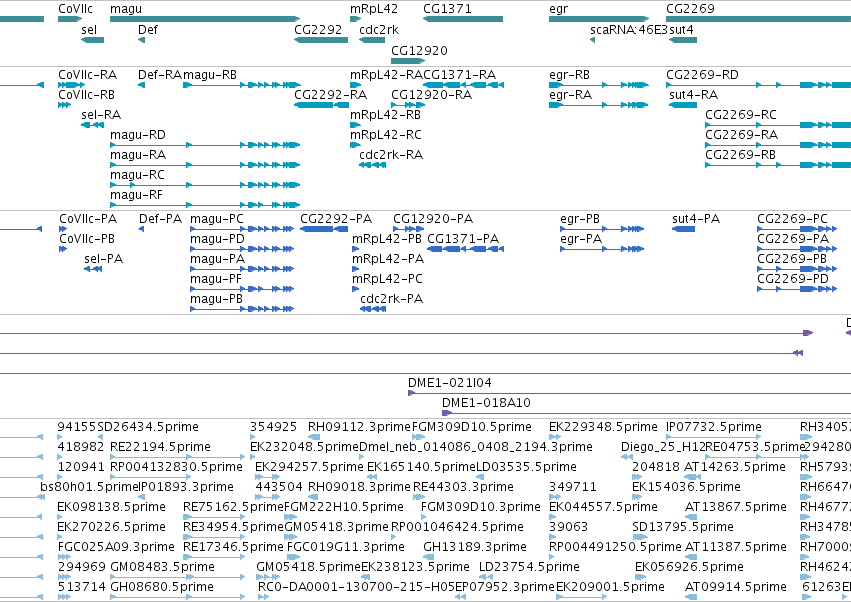Select protein egr-PA
851x602 pixels.
pos(581,239)
